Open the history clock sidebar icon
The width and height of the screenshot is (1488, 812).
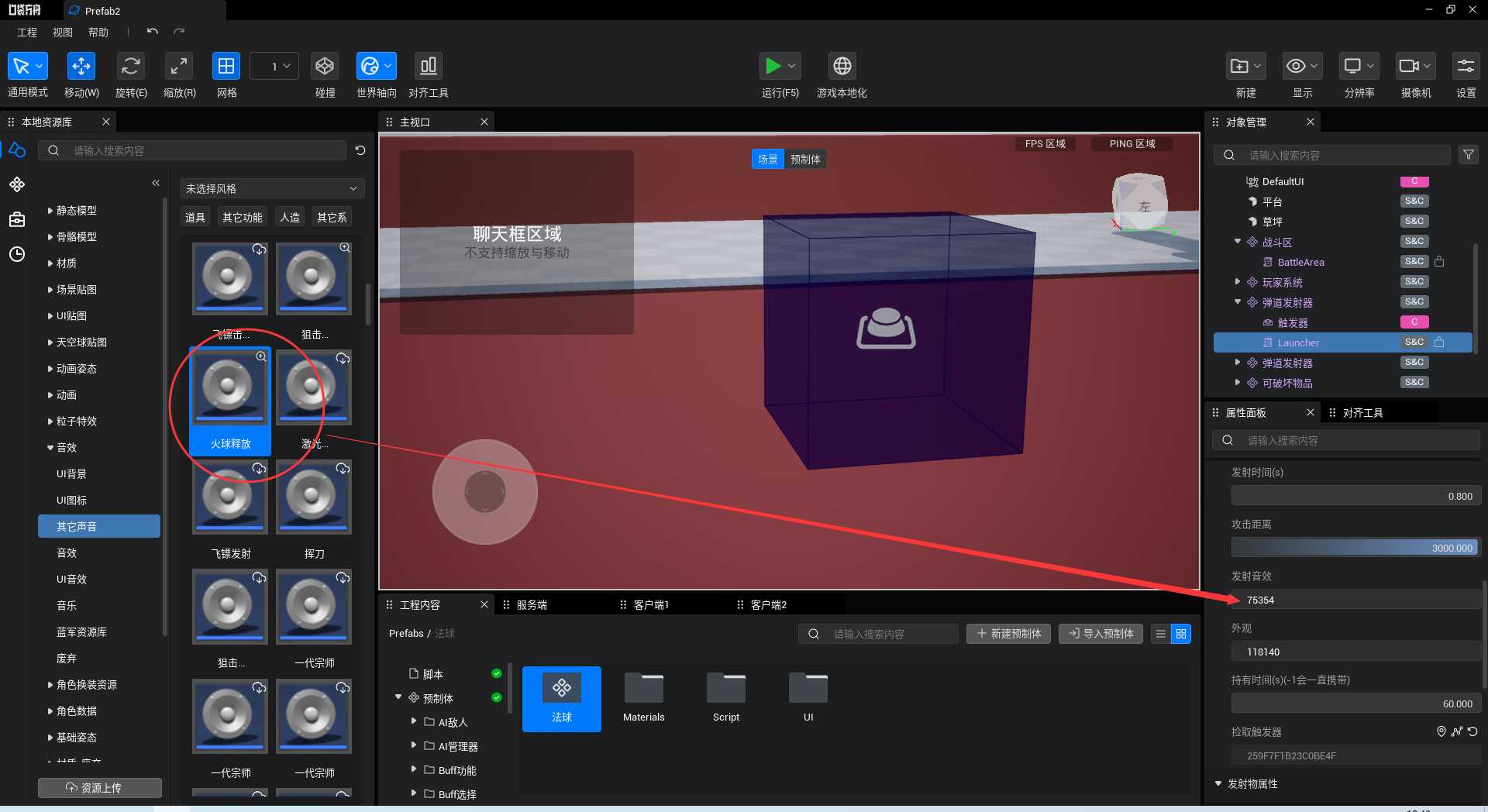click(17, 254)
